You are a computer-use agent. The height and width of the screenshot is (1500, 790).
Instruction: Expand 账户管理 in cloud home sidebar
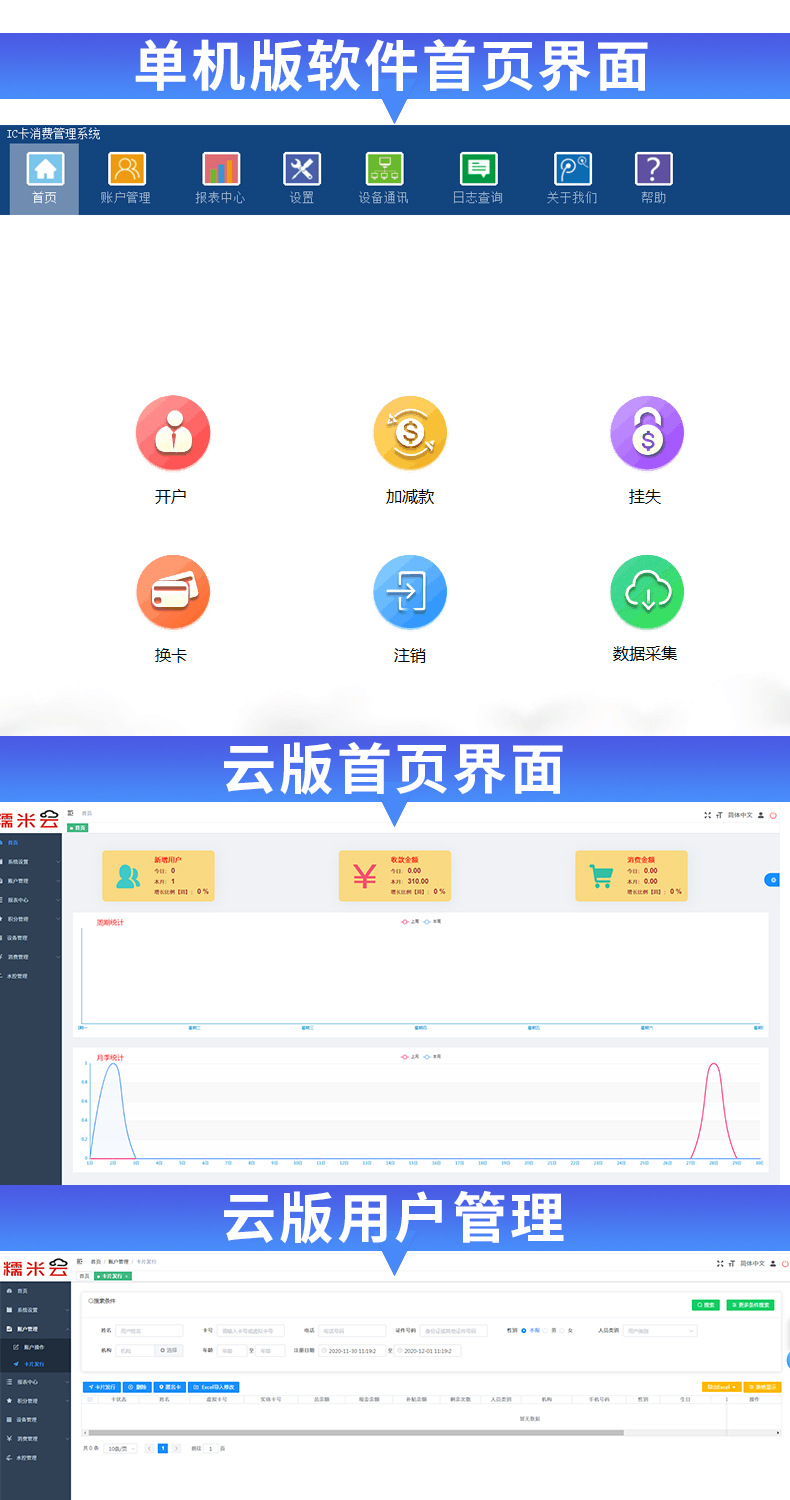pos(31,880)
